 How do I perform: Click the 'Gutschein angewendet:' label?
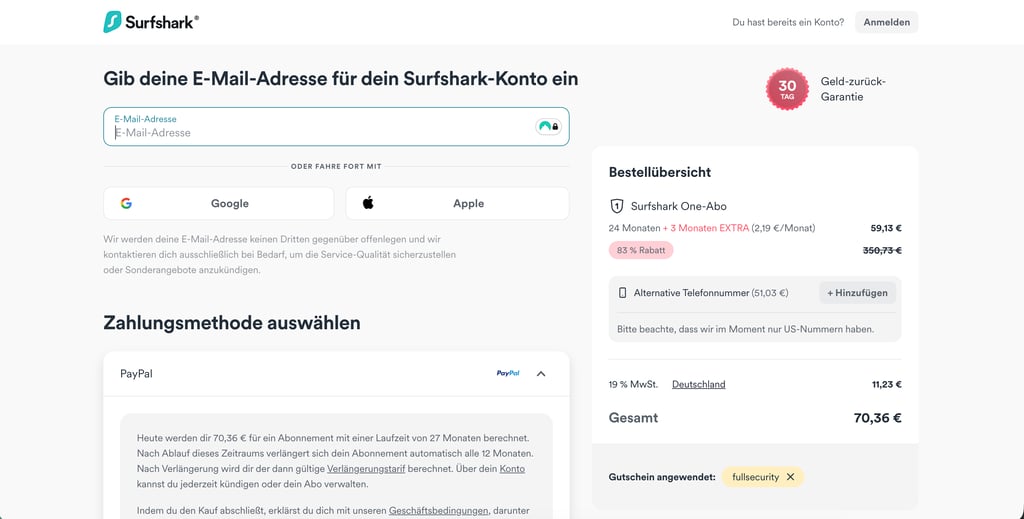(x=662, y=477)
